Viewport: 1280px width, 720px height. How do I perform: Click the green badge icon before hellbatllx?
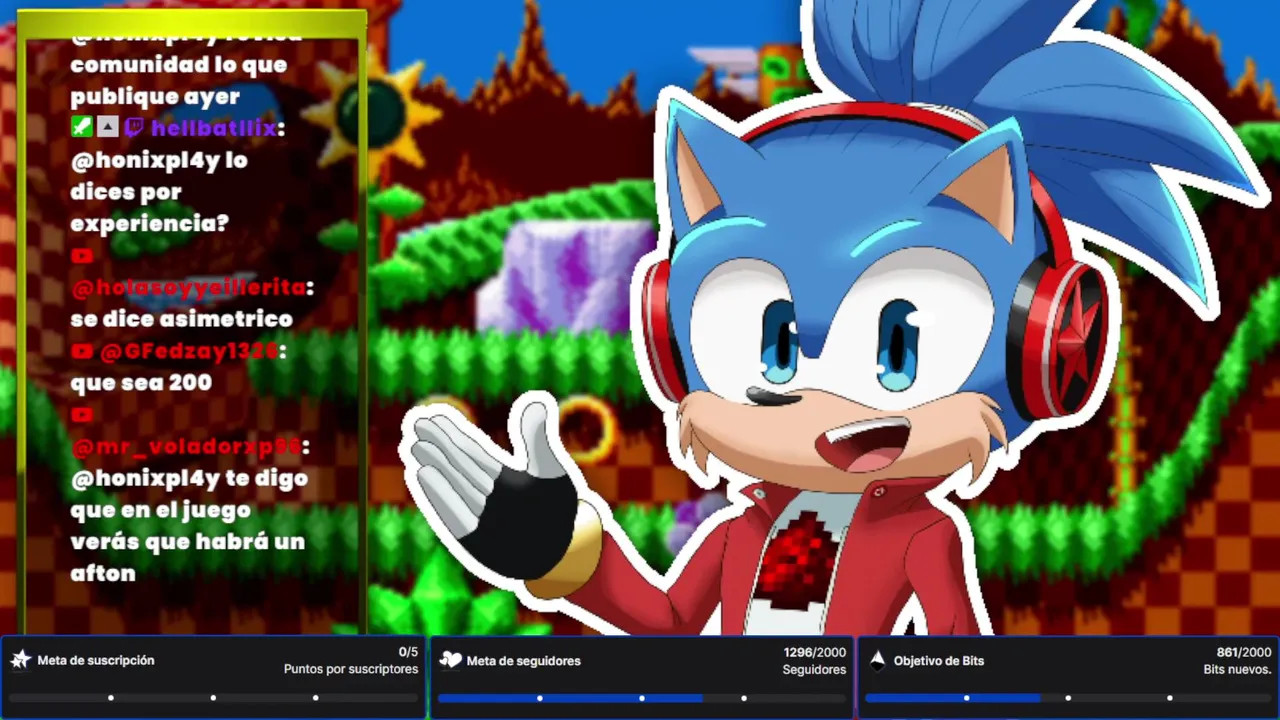coord(82,128)
